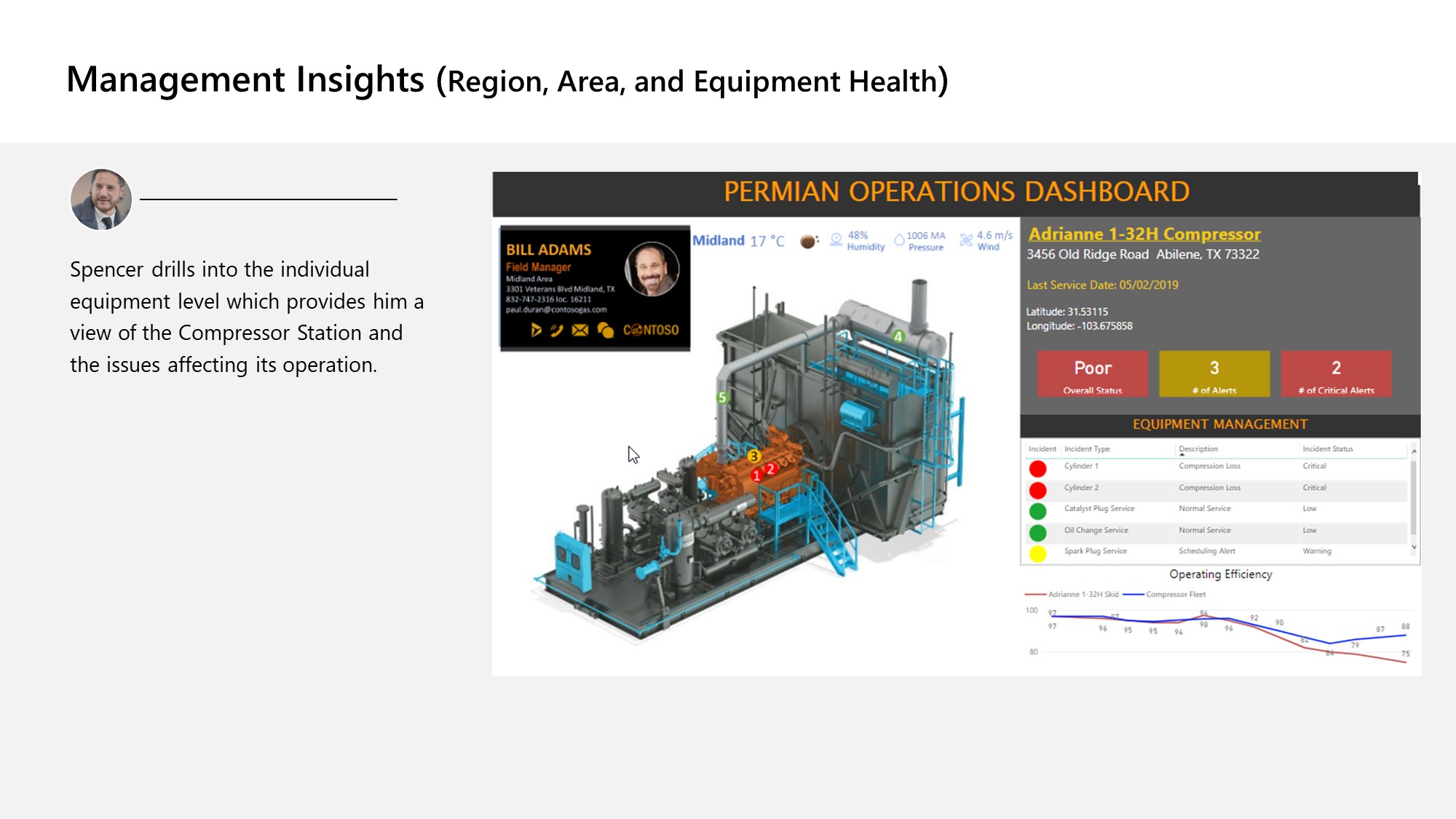Screen dimensions: 1456x819
Task: Click Bill Adams profile photo
Action: tap(652, 269)
